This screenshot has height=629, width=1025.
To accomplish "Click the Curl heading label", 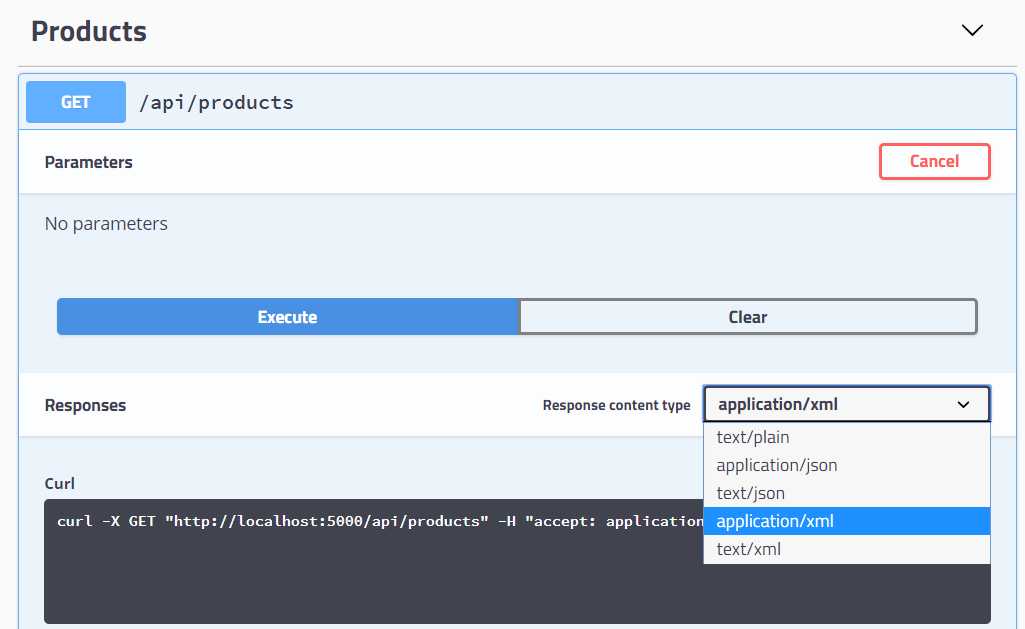I will point(59,483).
